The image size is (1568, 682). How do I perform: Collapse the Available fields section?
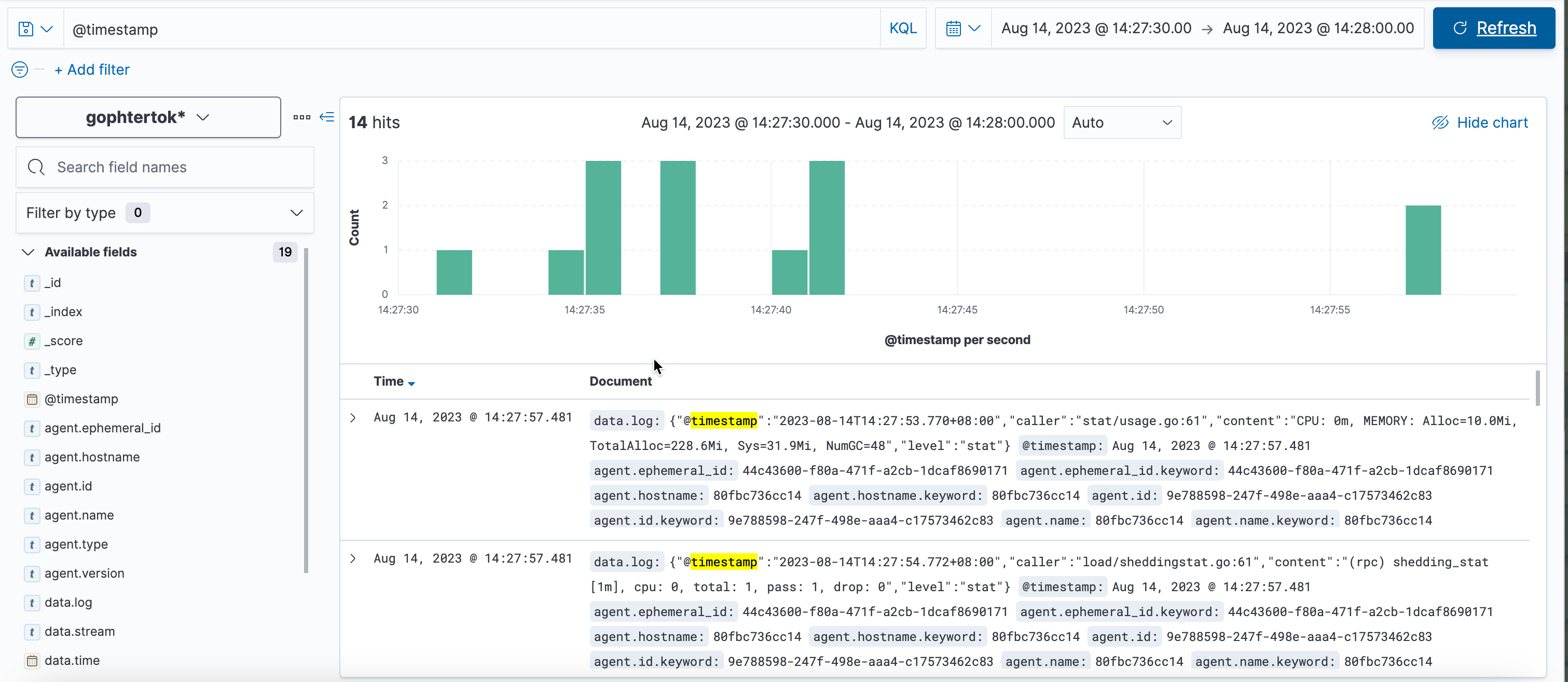(x=28, y=252)
